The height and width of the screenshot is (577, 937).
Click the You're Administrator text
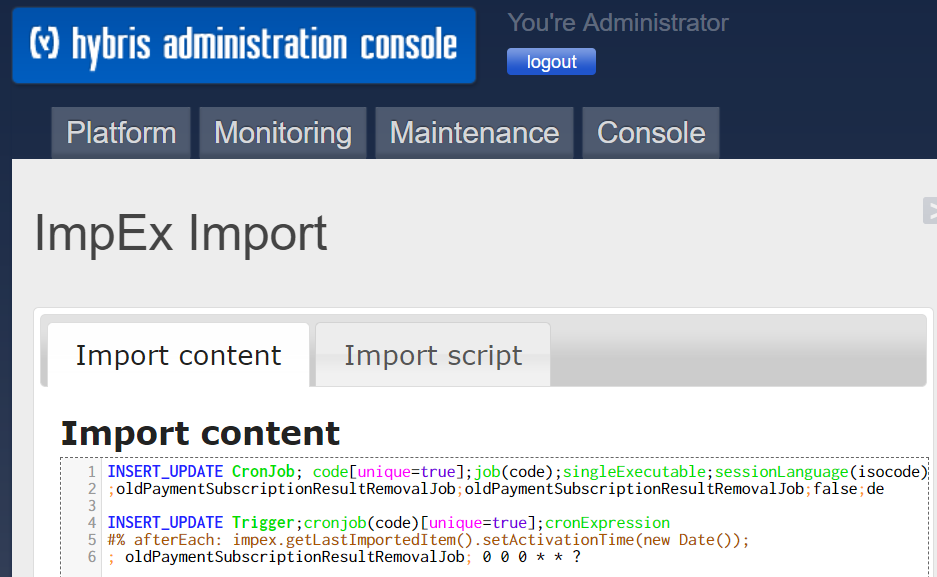pos(618,23)
